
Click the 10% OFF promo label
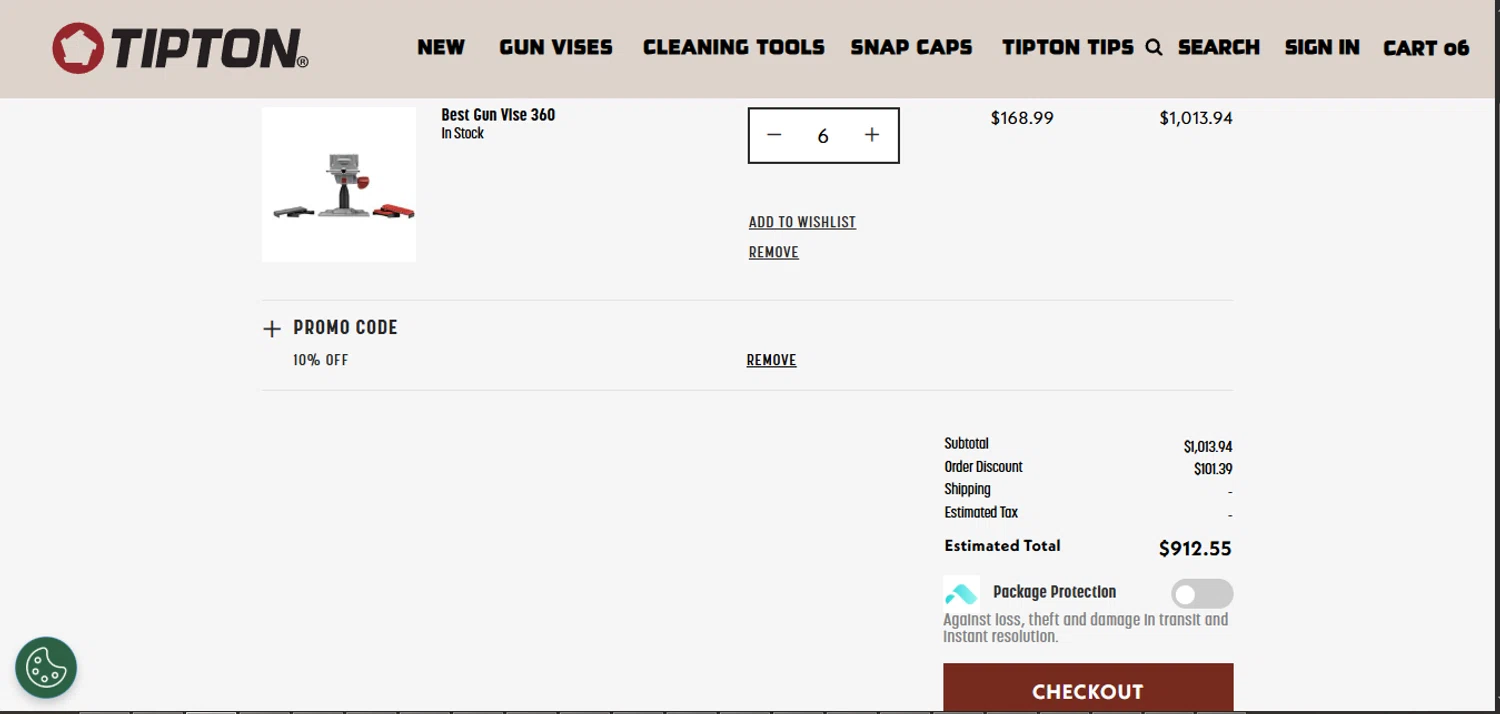point(321,360)
